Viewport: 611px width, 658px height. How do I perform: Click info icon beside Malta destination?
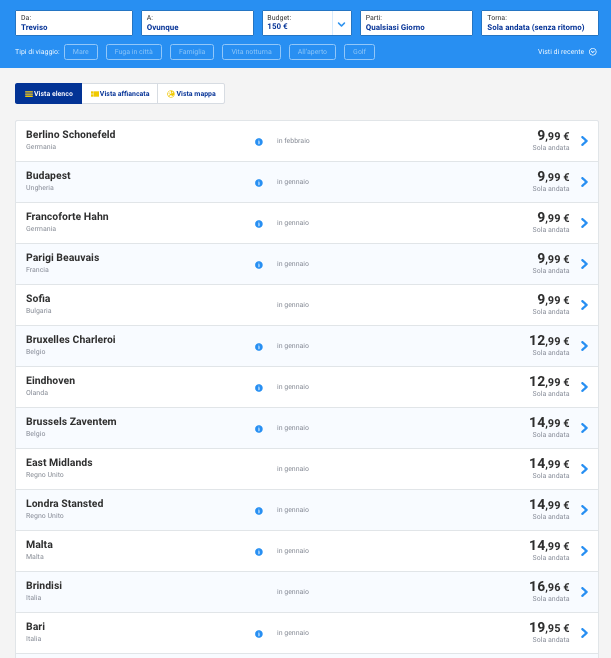[x=258, y=552]
